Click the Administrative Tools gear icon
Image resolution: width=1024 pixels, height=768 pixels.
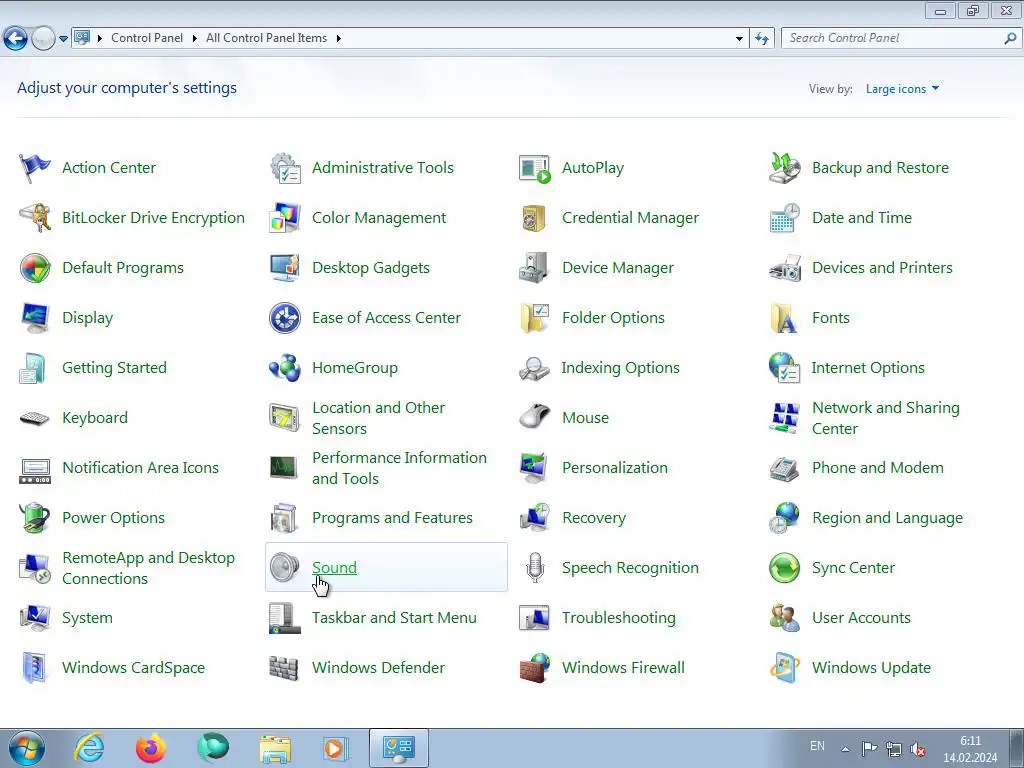coord(285,168)
